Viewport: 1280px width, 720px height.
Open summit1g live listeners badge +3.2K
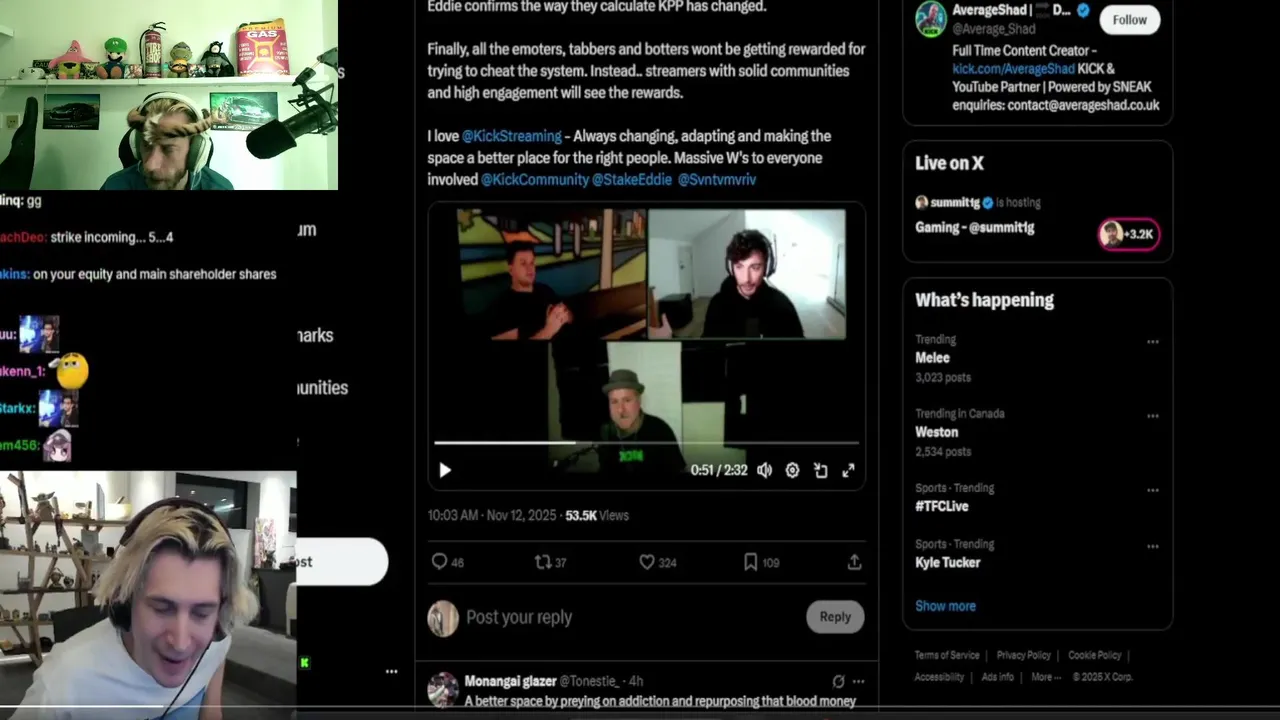tap(1129, 234)
